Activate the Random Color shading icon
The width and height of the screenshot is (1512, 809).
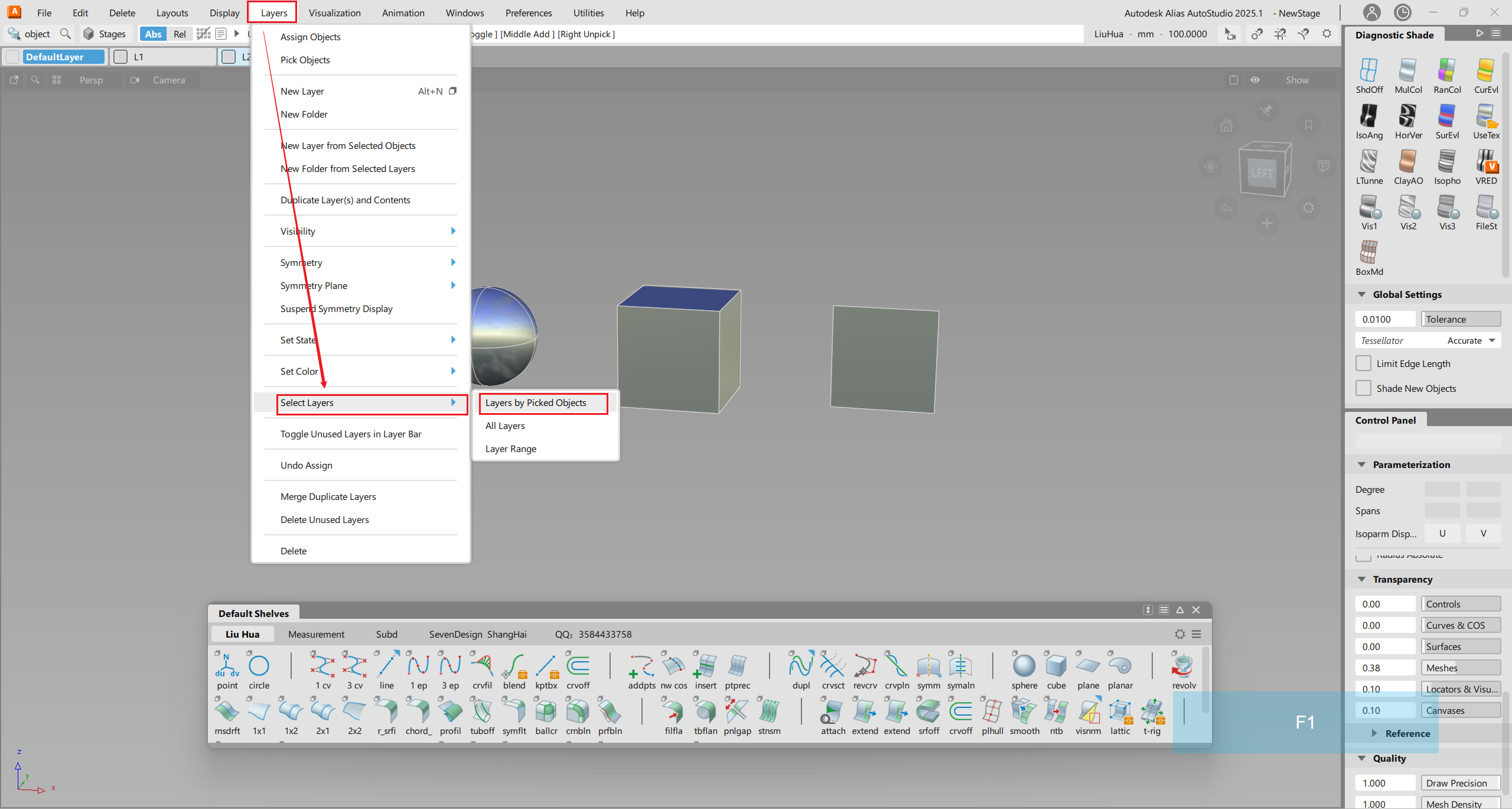[x=1446, y=71]
